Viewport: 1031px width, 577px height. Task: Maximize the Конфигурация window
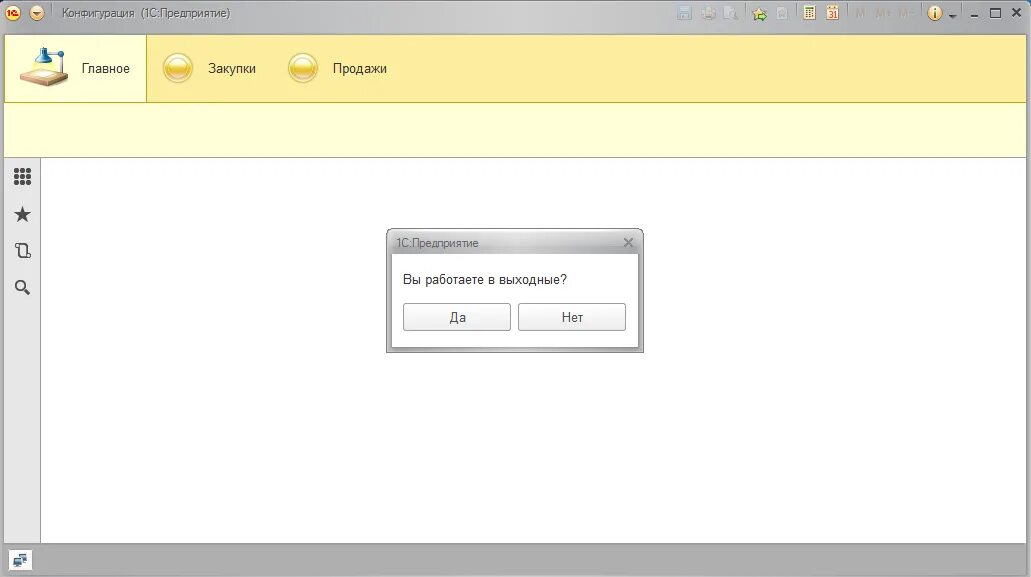(x=995, y=13)
